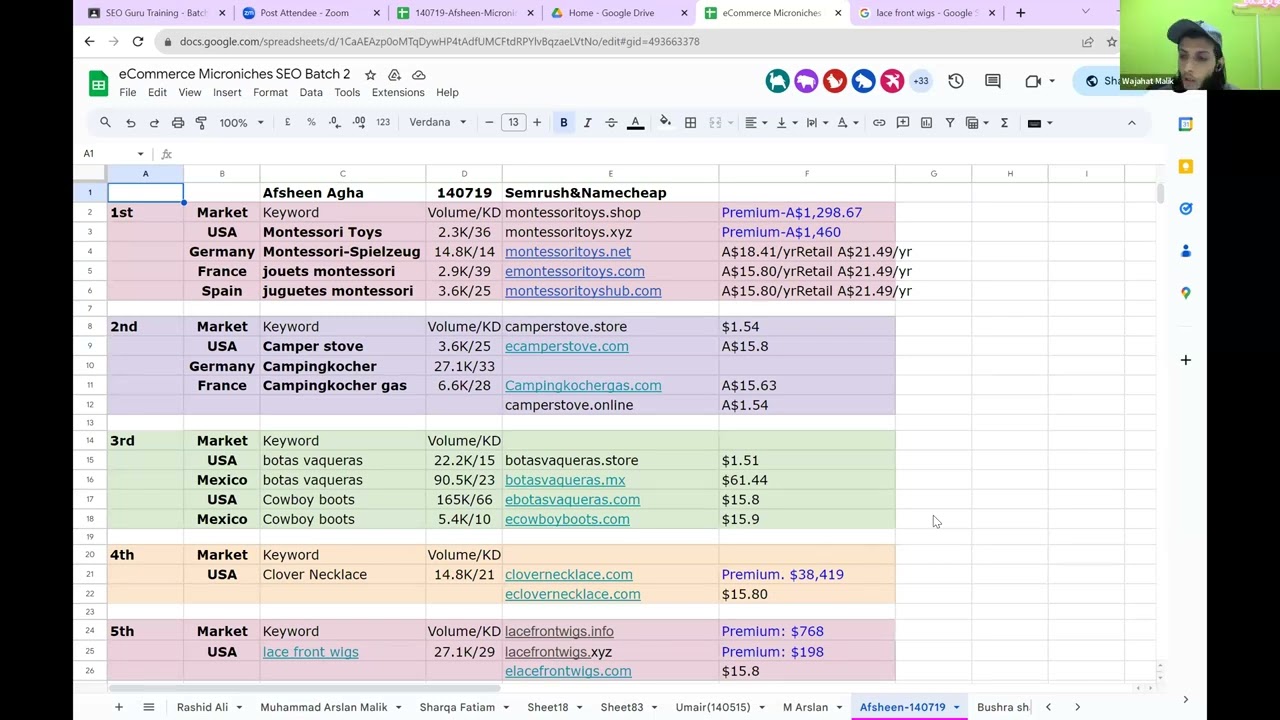Decrease the font size

pos(489,123)
